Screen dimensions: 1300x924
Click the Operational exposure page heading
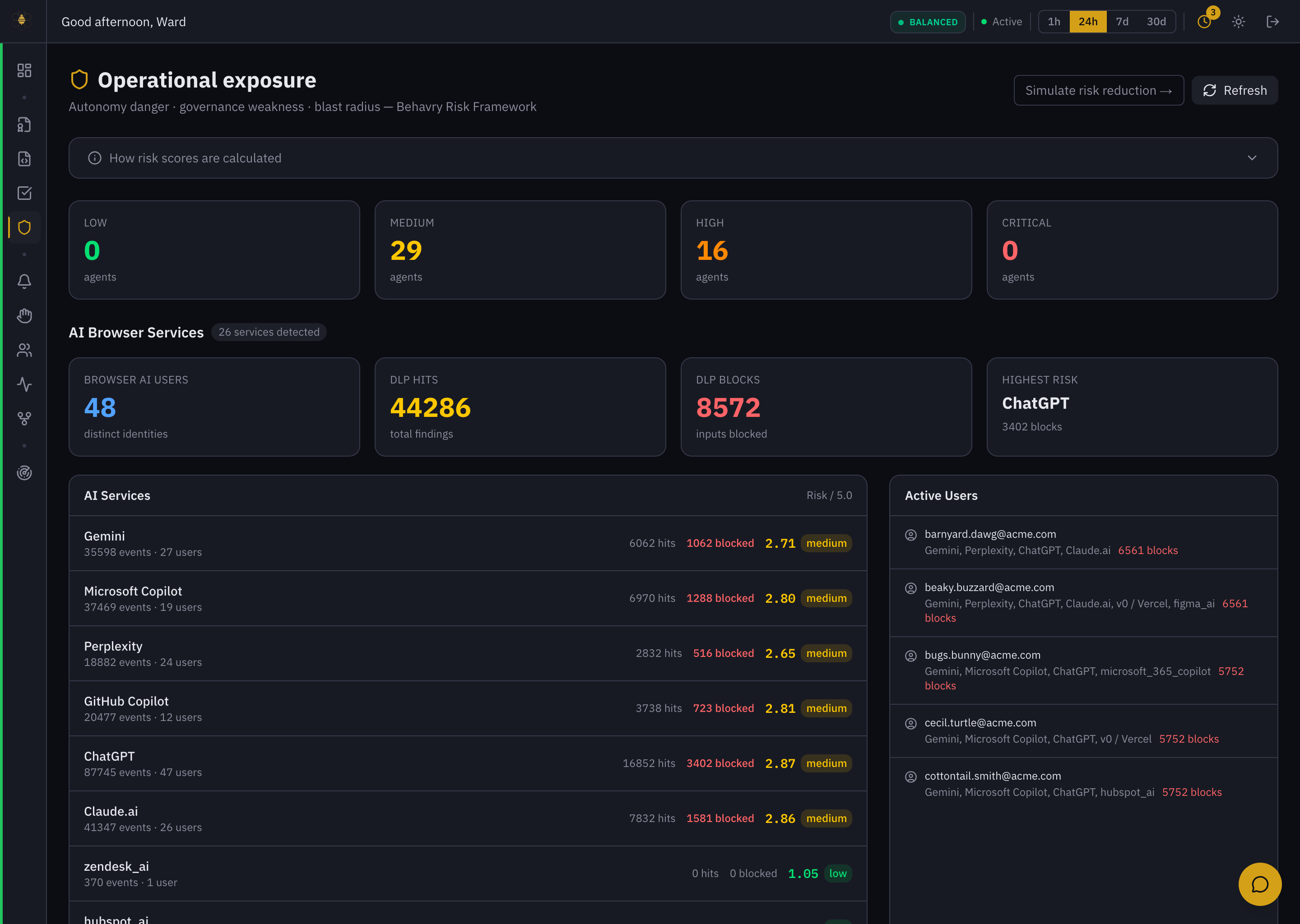coord(207,80)
